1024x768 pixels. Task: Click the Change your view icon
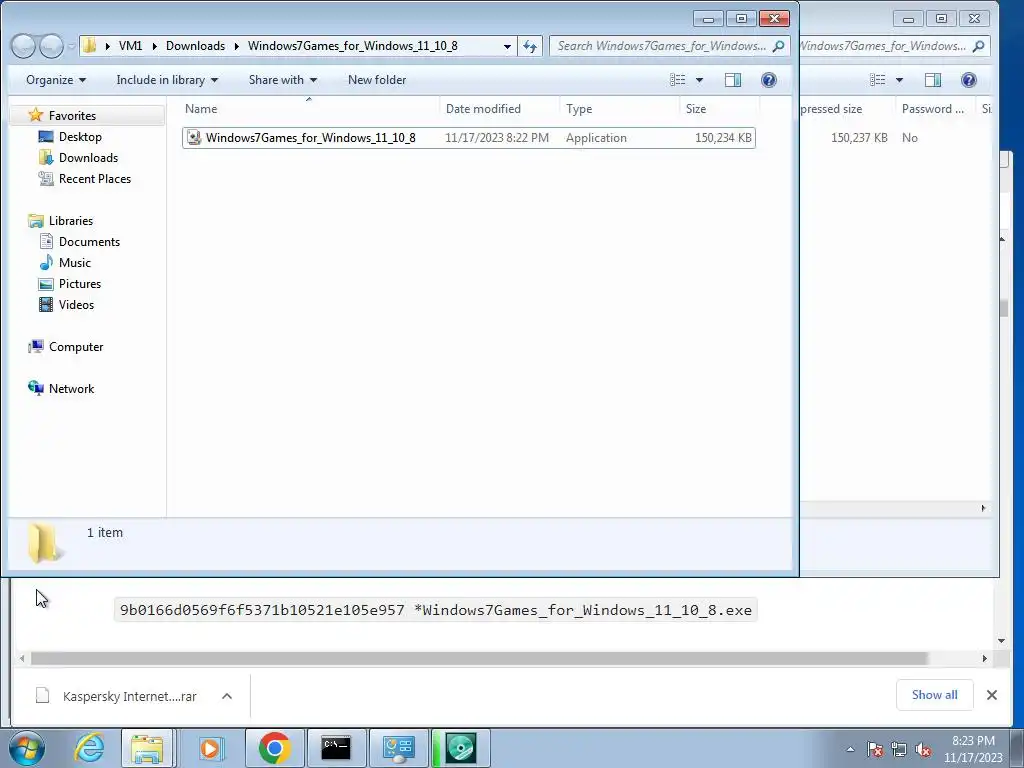pyautogui.click(x=678, y=80)
